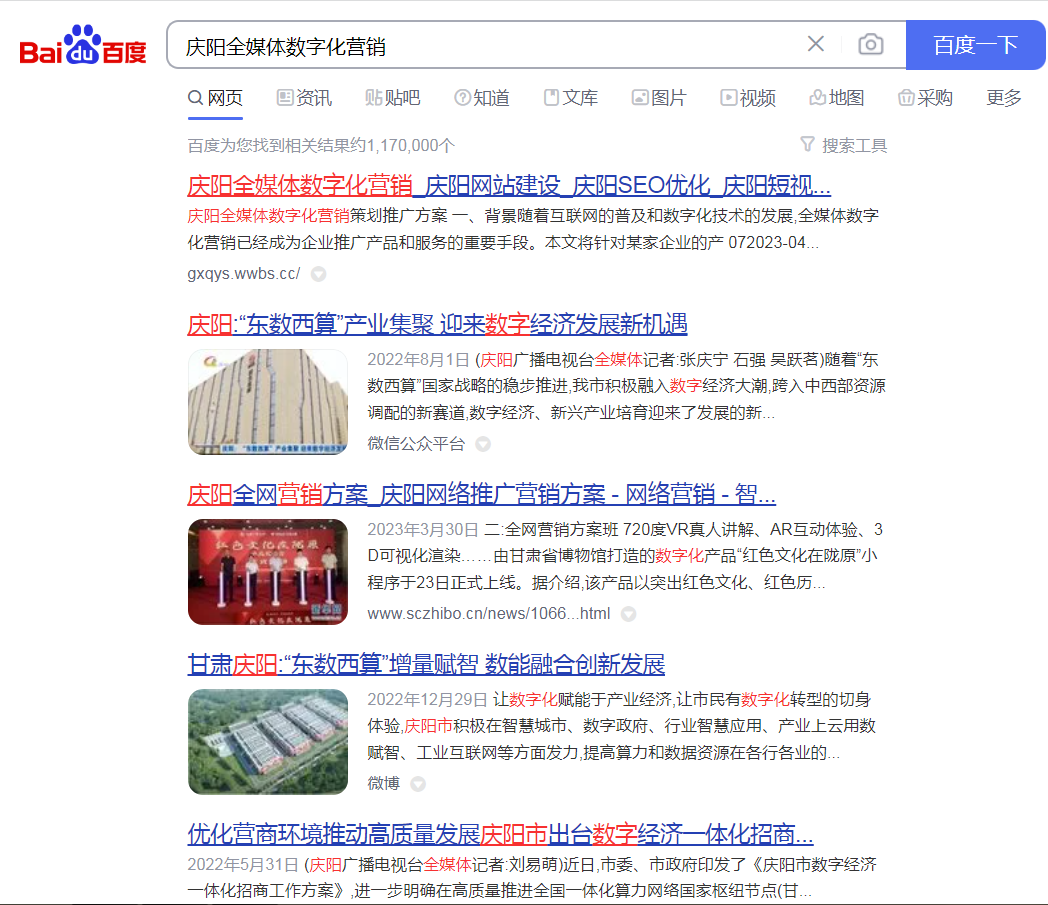The width and height of the screenshot is (1048, 905).
Task: Open result 庆阳全网营销方案_庆阳网络推广
Action: [481, 495]
